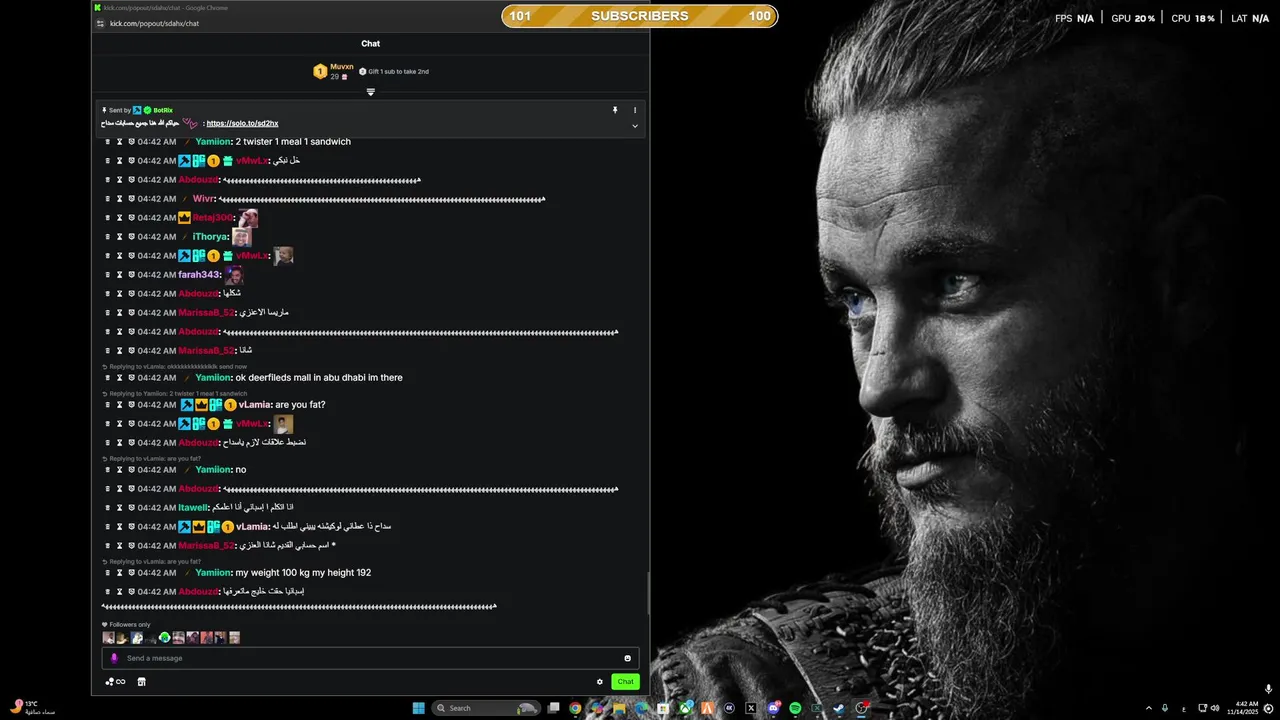Ban Wivr using the shield icon
1280x720 pixels.
click(x=131, y=199)
